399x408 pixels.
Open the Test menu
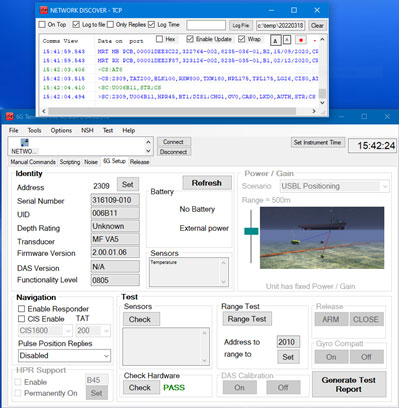pyautogui.click(x=108, y=130)
